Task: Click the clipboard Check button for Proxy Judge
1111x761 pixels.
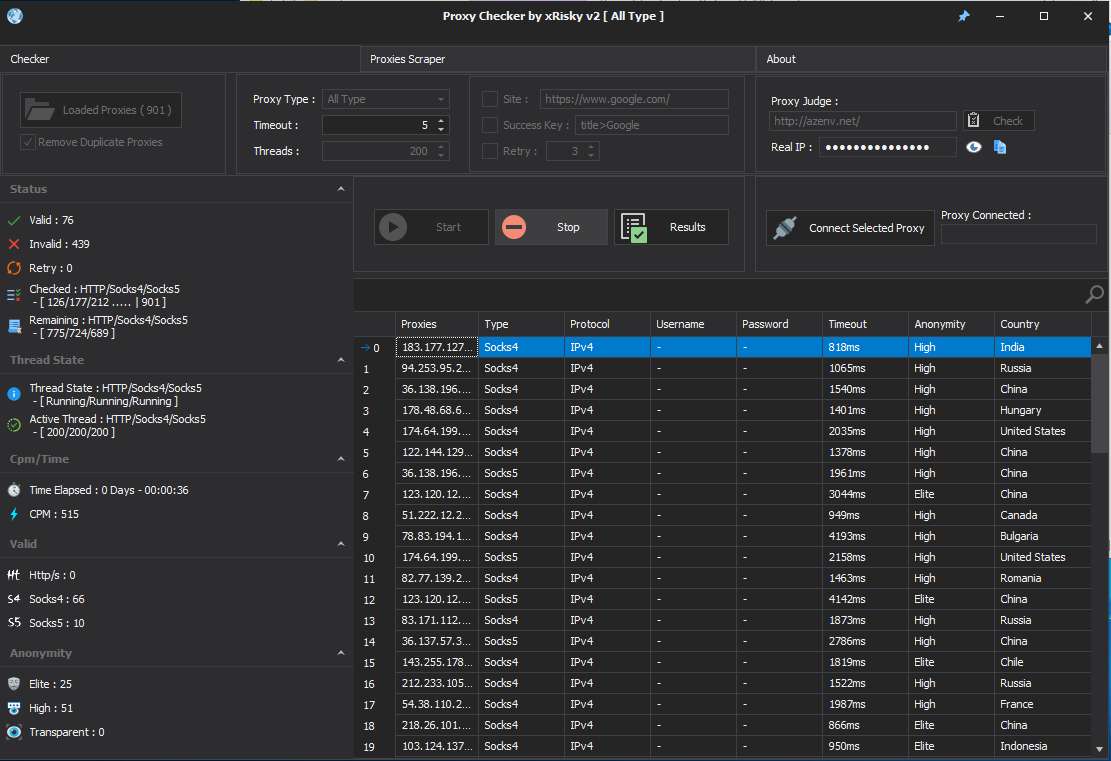Action: coord(998,121)
